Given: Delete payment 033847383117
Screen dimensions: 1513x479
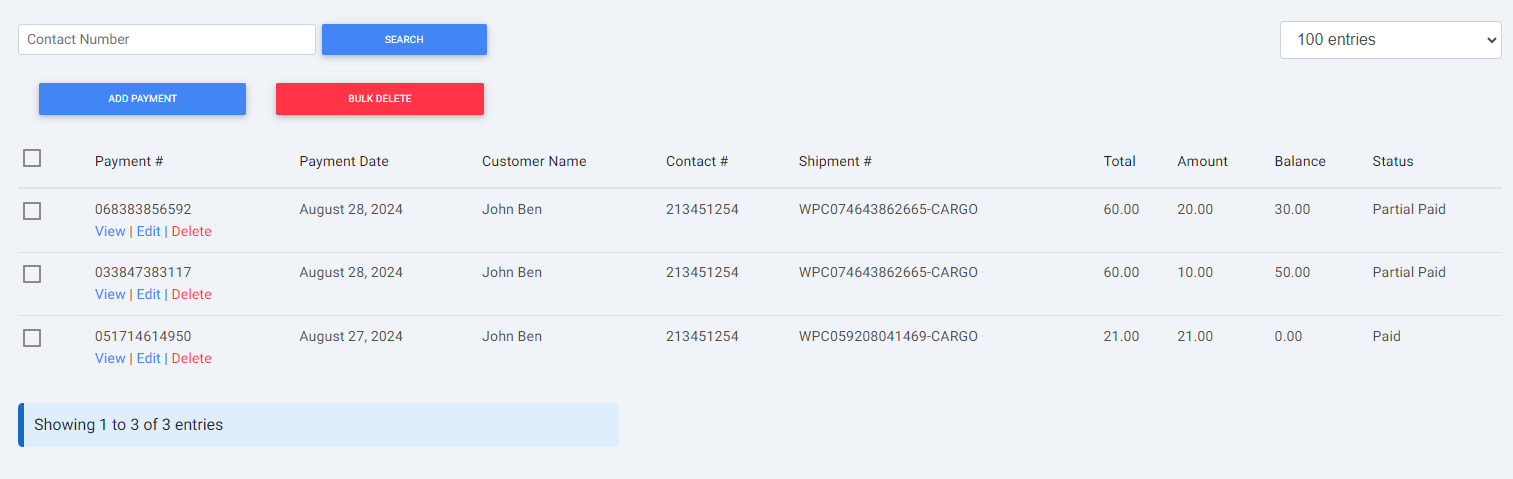Looking at the screenshot, I should click(191, 294).
